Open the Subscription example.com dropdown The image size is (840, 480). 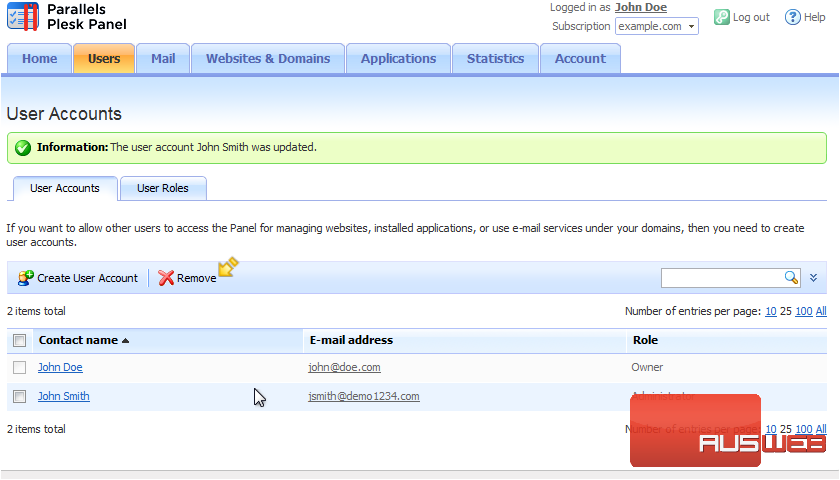[656, 26]
